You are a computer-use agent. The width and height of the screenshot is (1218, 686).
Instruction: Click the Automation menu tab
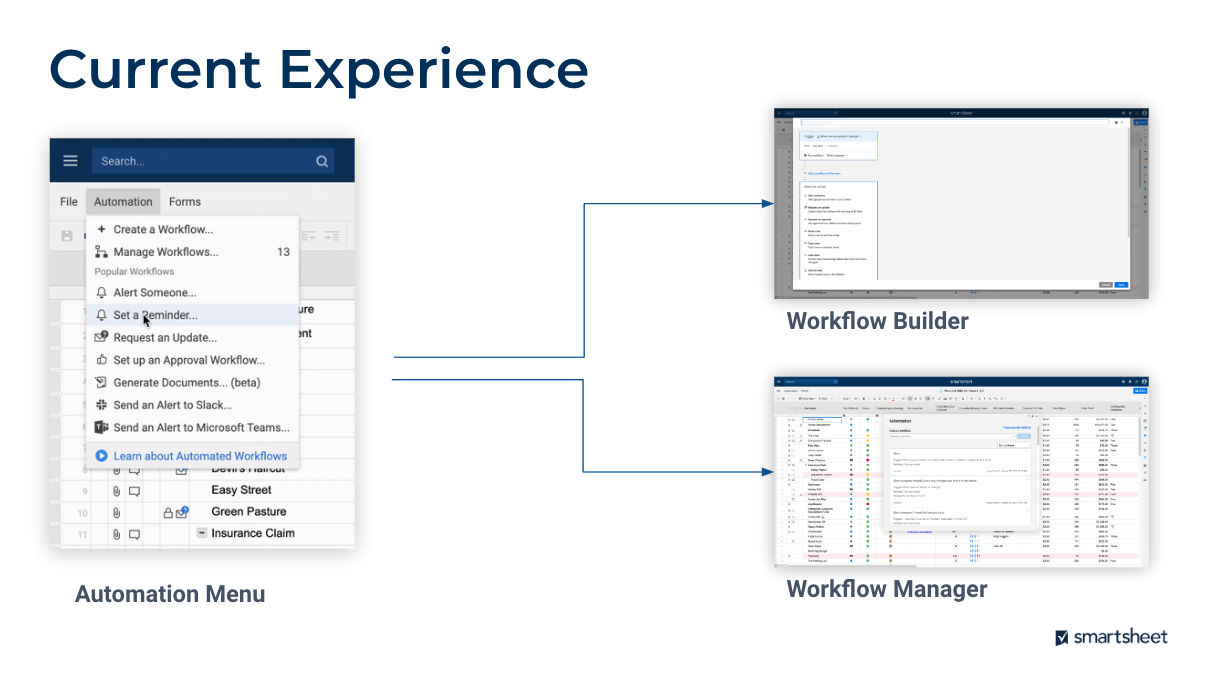click(x=123, y=202)
